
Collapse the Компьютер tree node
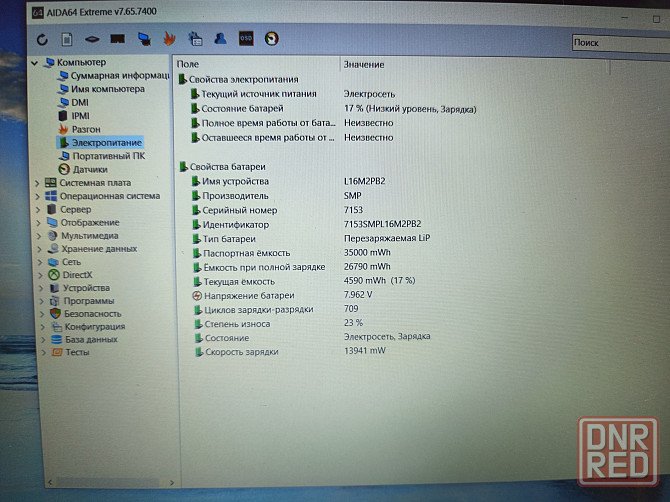pos(35,63)
